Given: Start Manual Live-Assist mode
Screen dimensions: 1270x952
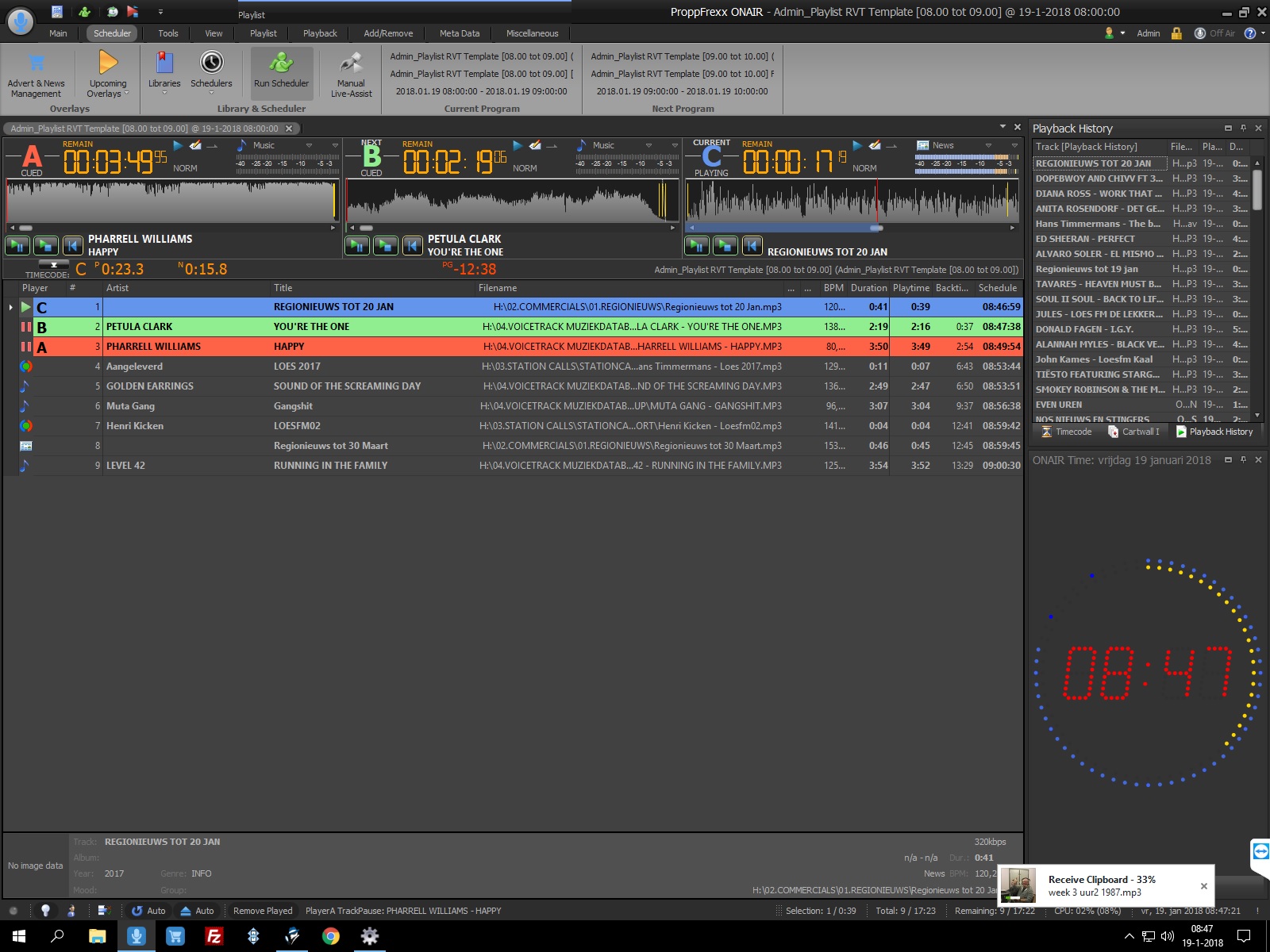Looking at the screenshot, I should 351,75.
